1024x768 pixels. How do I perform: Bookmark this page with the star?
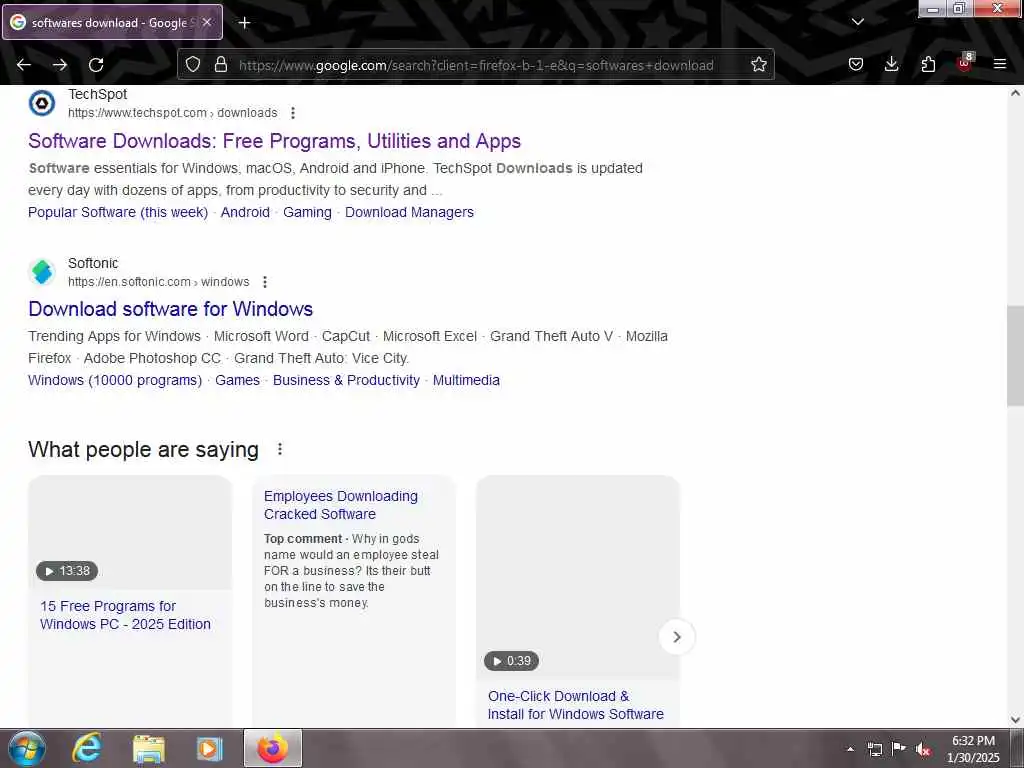[758, 64]
